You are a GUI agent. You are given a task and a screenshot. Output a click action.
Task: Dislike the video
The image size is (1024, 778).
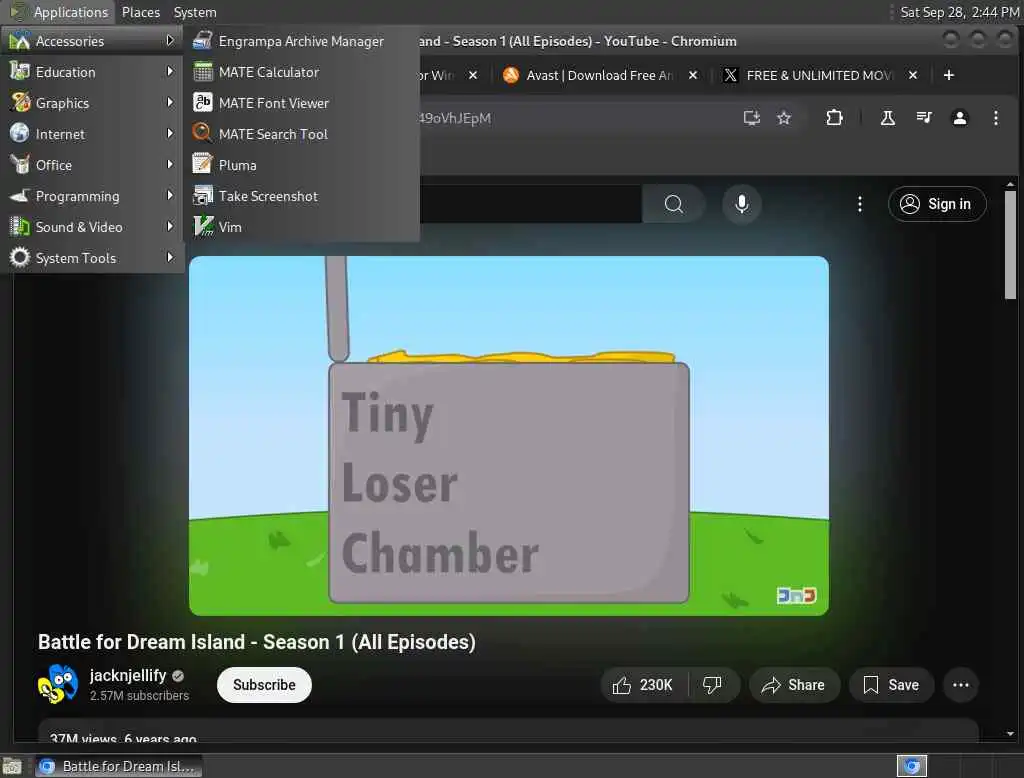click(x=712, y=685)
